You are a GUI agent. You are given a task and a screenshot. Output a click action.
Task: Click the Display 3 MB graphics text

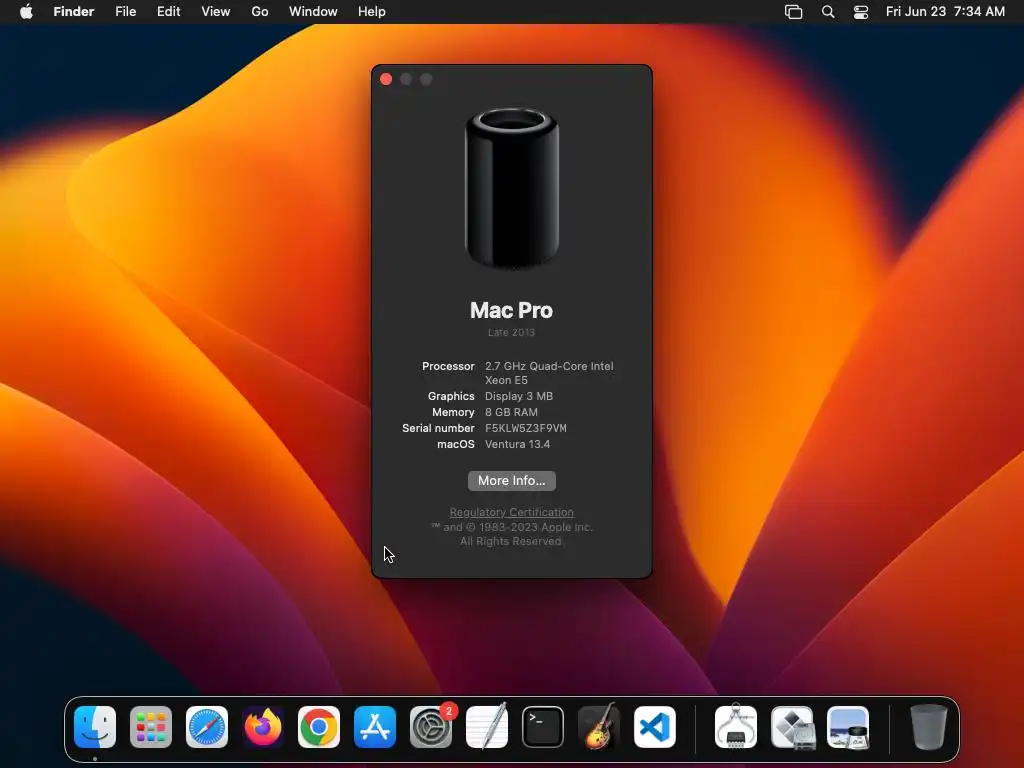pyautogui.click(x=519, y=396)
